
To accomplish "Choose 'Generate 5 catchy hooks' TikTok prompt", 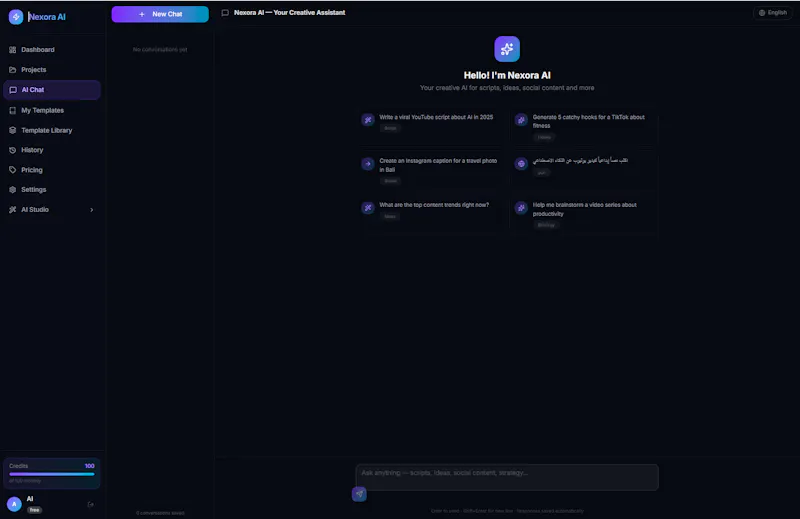I will [584, 127].
